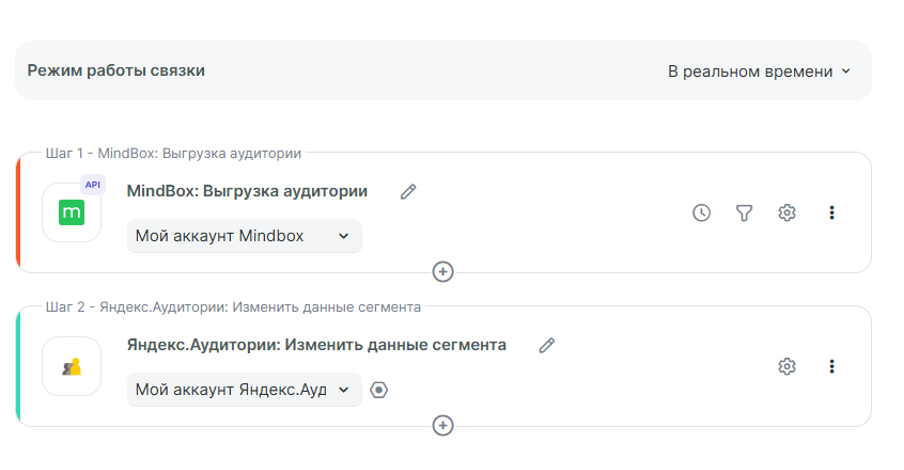Add a step after MindBox step with plus
This screenshot has width=904, height=470.
443,272
